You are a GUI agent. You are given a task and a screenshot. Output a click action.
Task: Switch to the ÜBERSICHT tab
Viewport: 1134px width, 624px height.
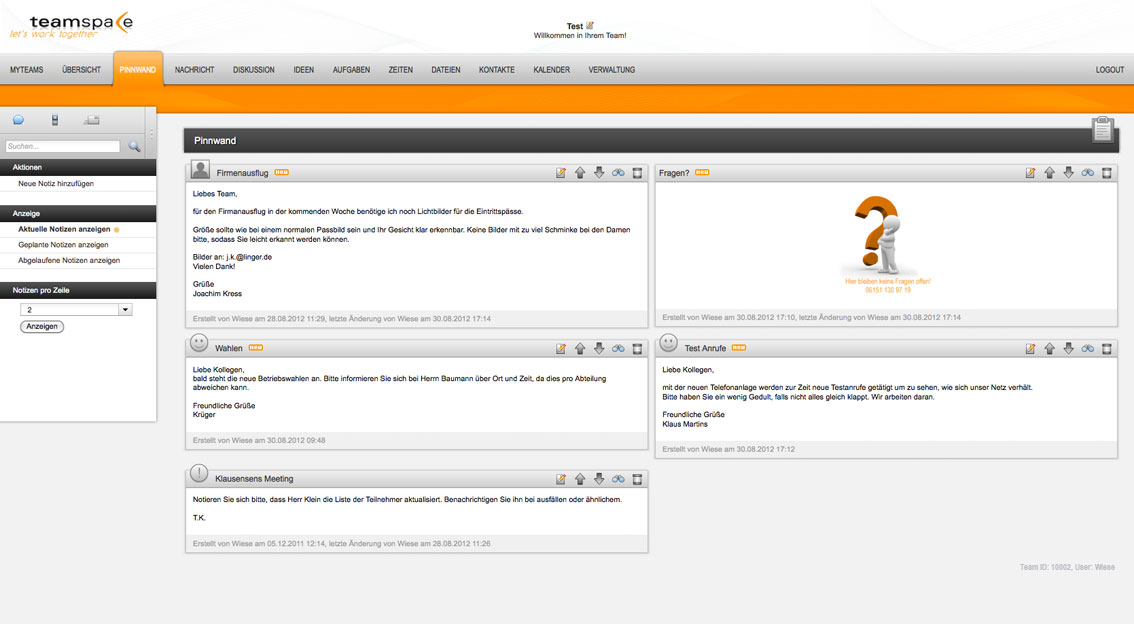pos(82,70)
